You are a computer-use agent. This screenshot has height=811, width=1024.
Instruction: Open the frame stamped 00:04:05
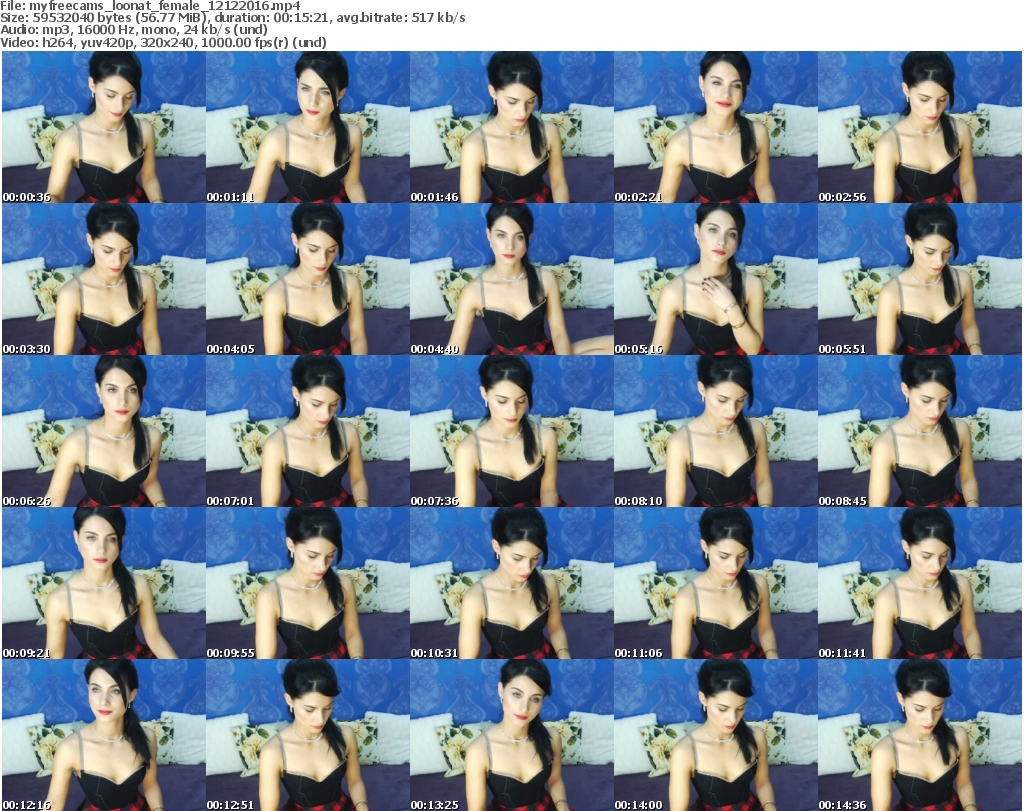[x=308, y=279]
